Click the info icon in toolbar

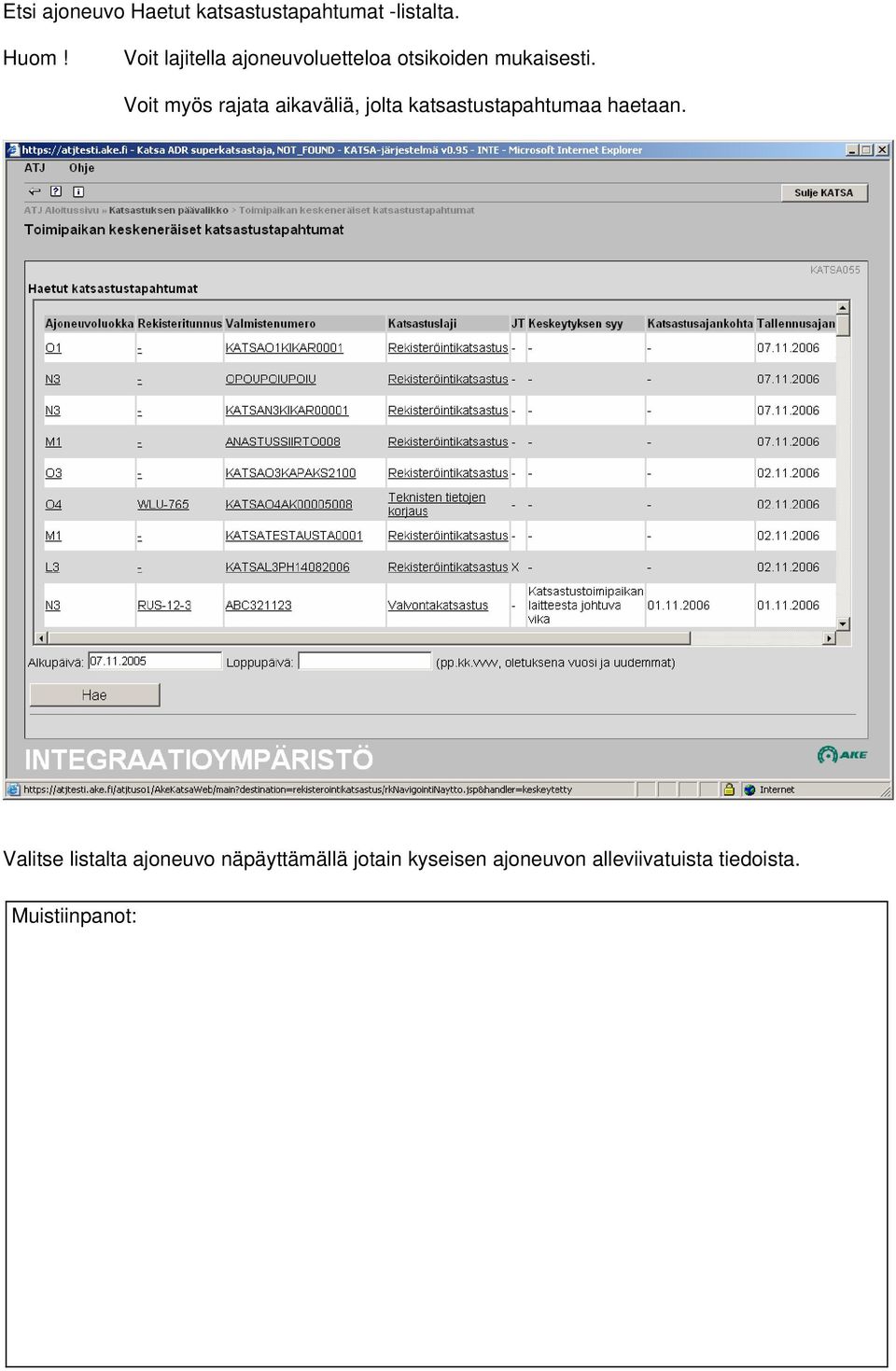pos(78,191)
